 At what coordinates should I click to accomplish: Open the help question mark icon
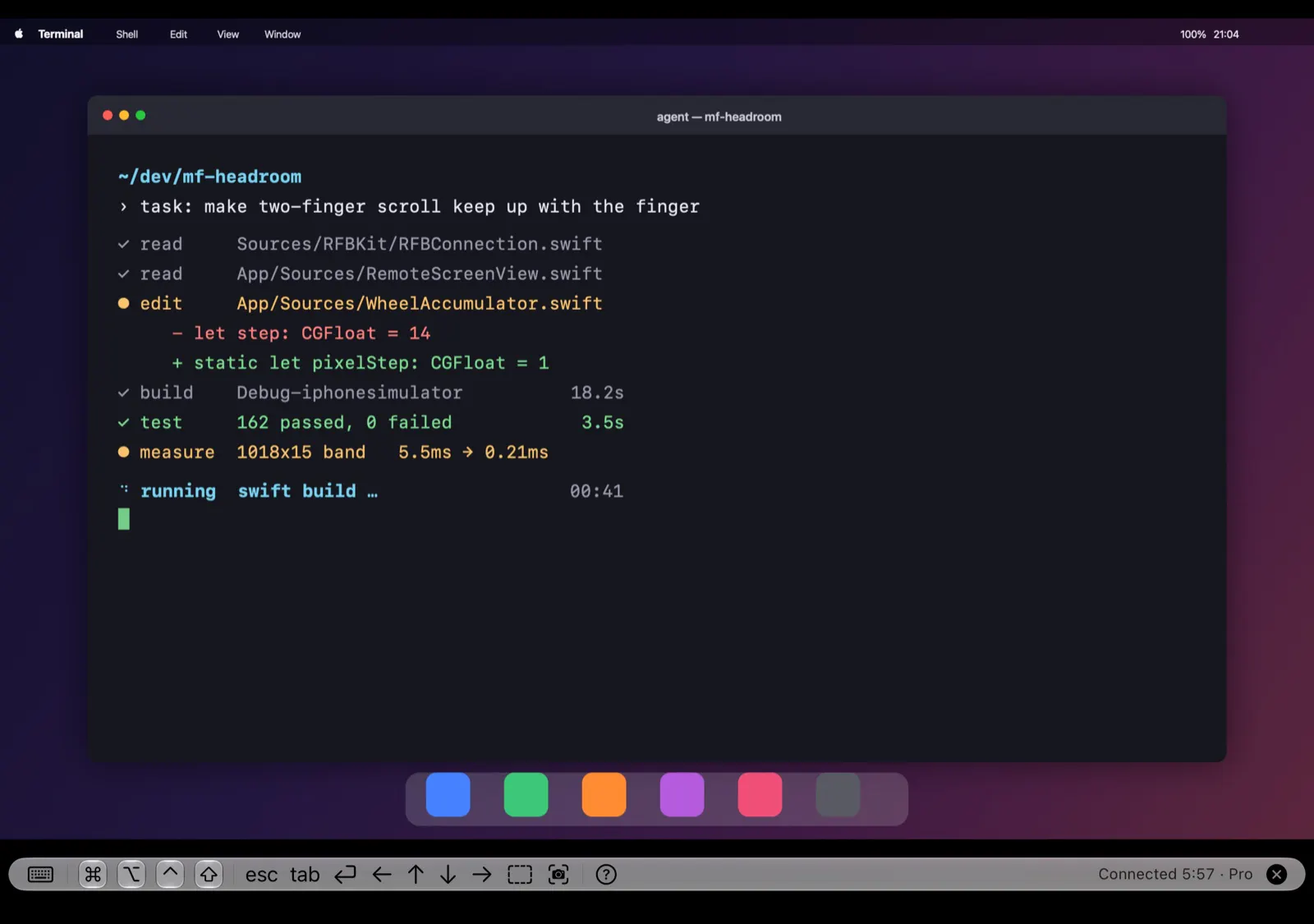[606, 875]
